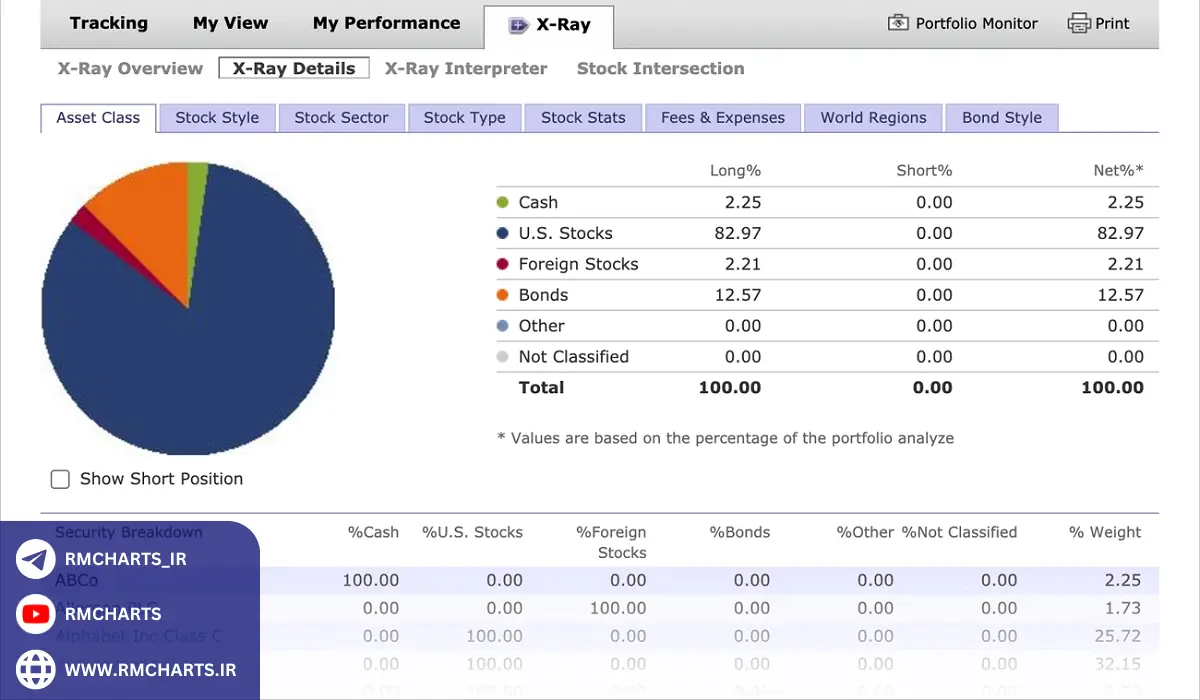Click the globe website icon
Image resolution: width=1200 pixels, height=700 pixels.
(36, 669)
